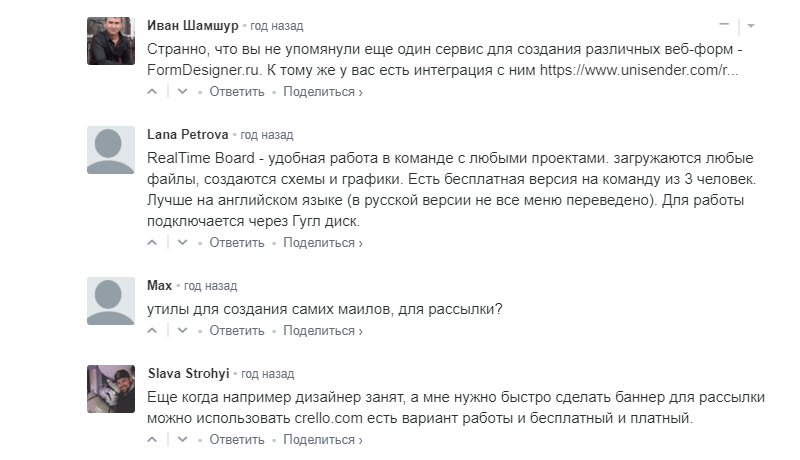Image resolution: width=800 pixels, height=460 pixels.
Task: Downvote Lana Petrova's comment
Action: pyautogui.click(x=182, y=243)
